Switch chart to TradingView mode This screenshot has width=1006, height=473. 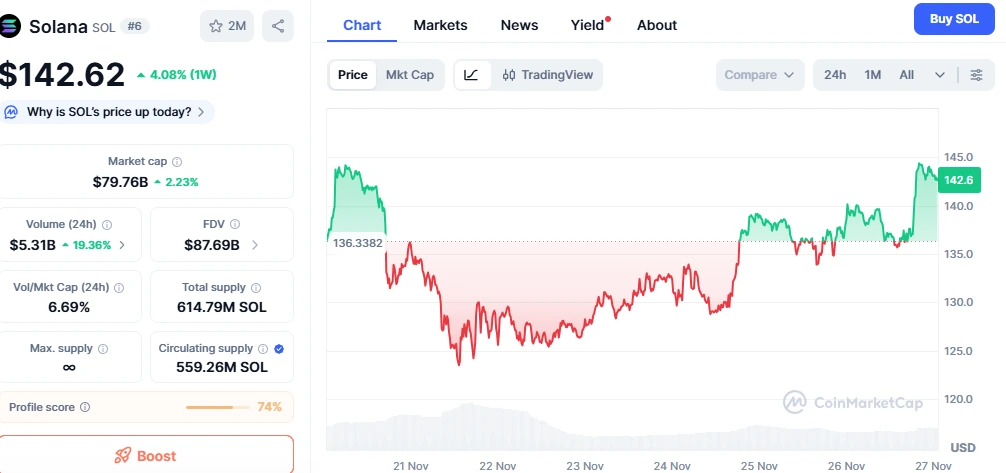(x=548, y=75)
